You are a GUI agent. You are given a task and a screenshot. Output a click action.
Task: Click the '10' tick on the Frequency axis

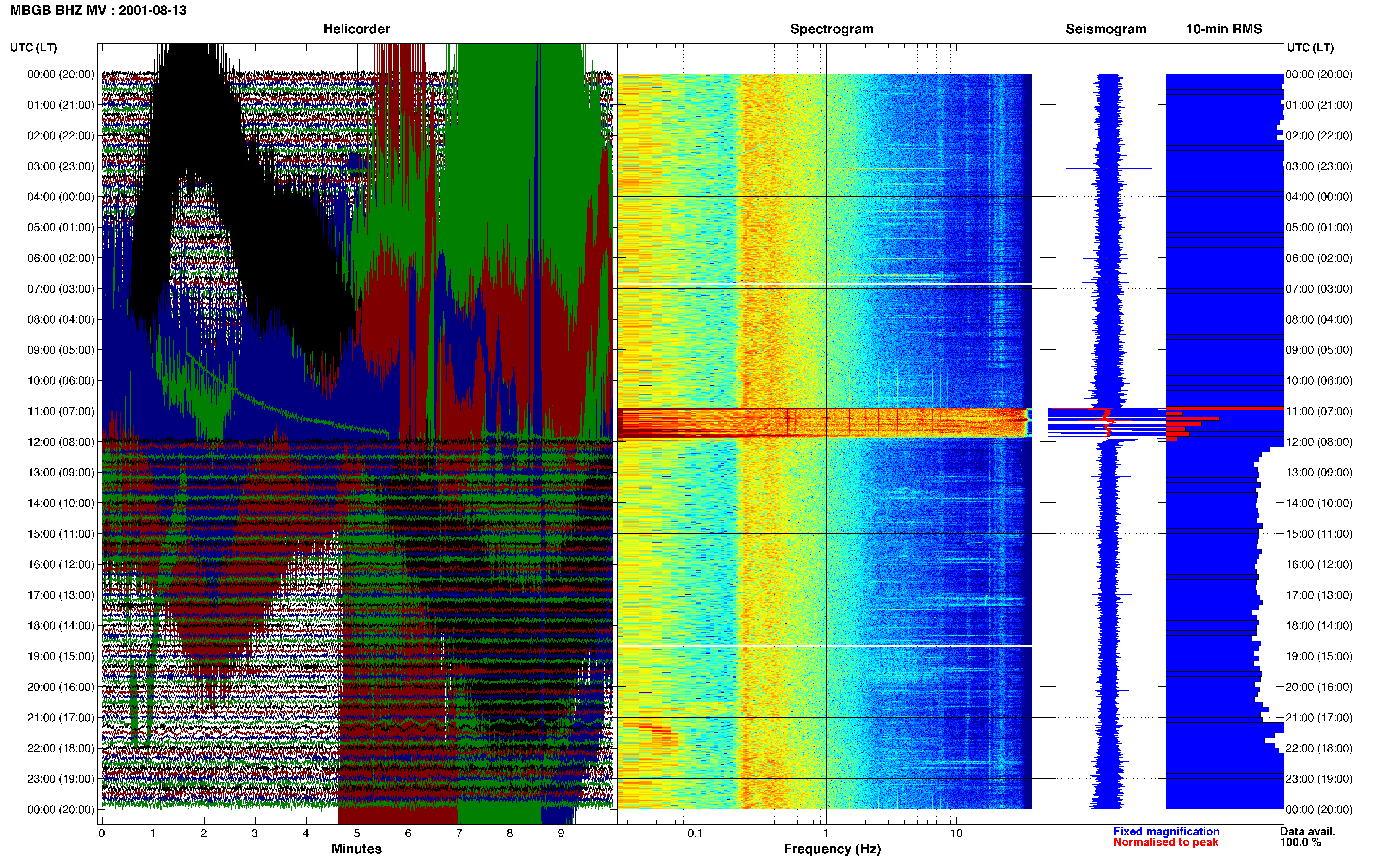956,833
